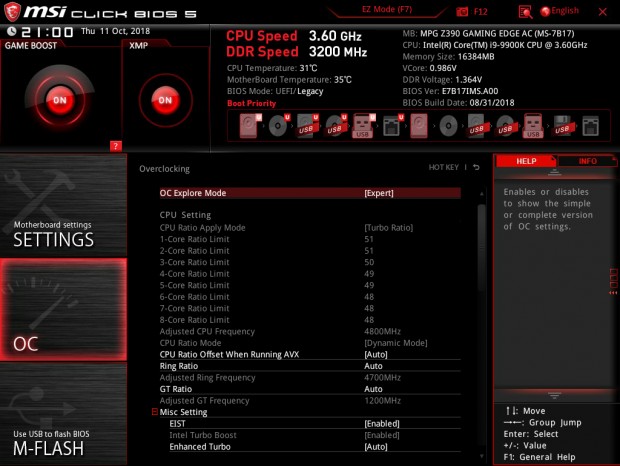This screenshot has width=620, height=466.
Task: Click the Overclocking page title
Action: pyautogui.click(x=164, y=169)
